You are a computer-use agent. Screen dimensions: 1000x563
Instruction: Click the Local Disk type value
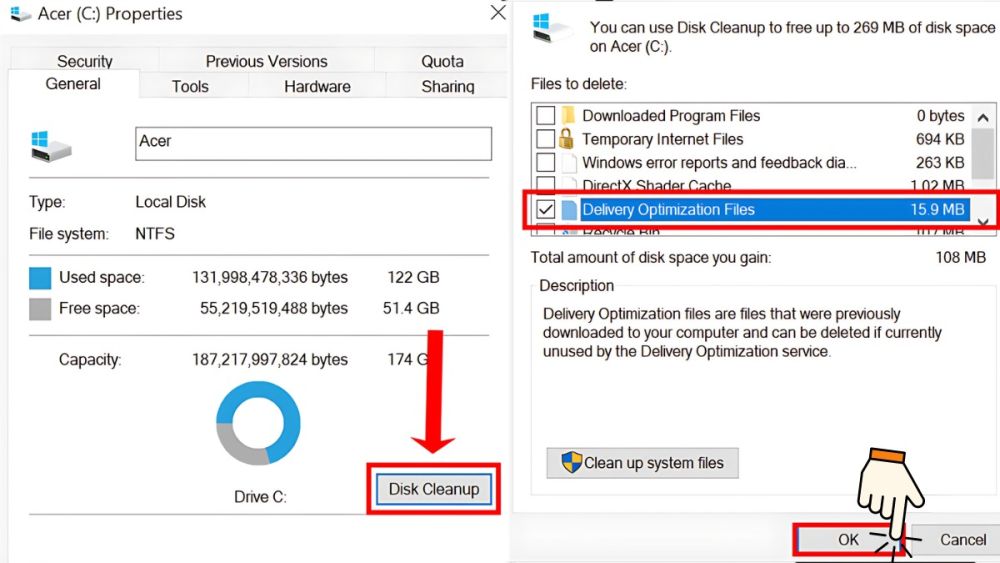pyautogui.click(x=170, y=202)
